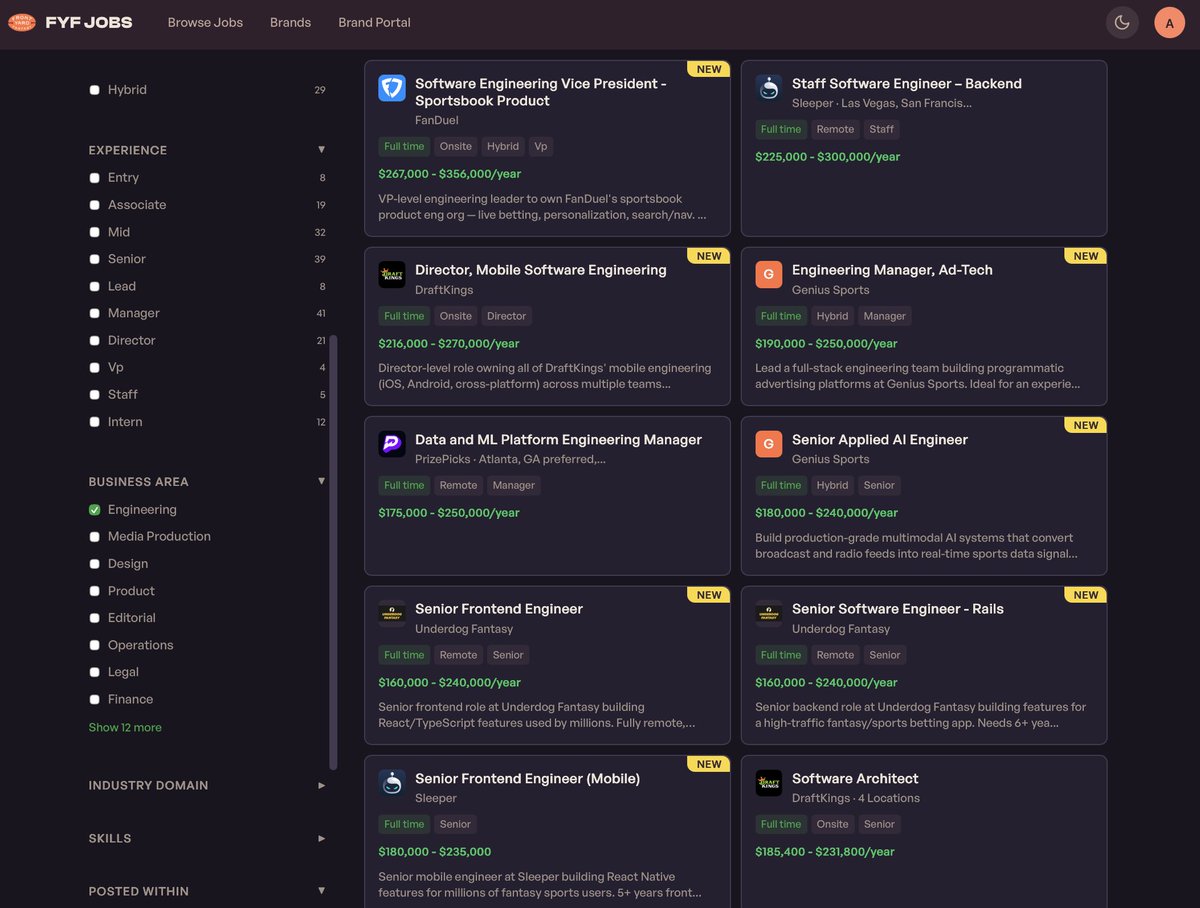
Task: Click Remote tag on PrizePicks job card
Action: 458,486
